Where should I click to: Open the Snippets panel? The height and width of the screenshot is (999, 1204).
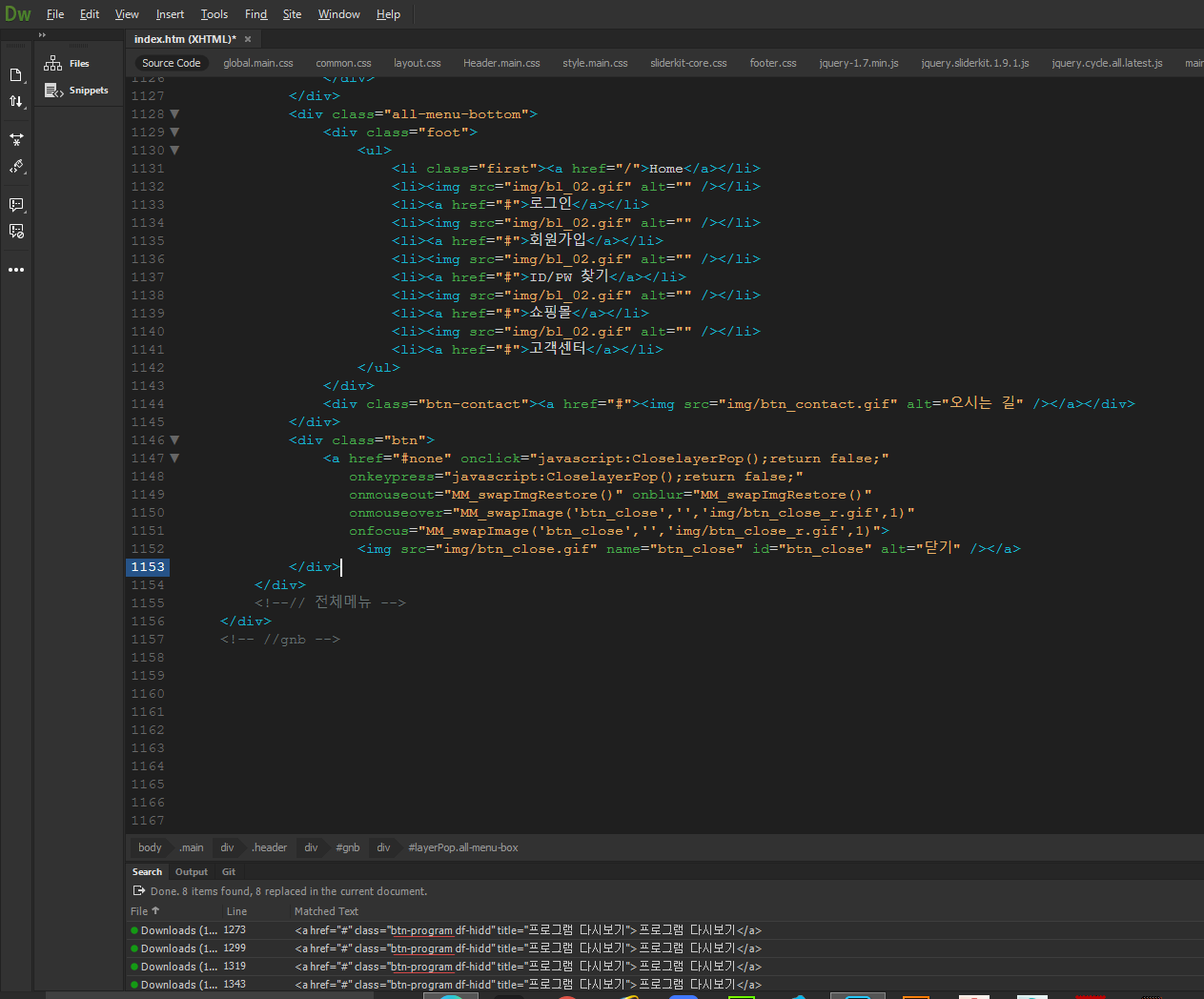tap(88, 91)
